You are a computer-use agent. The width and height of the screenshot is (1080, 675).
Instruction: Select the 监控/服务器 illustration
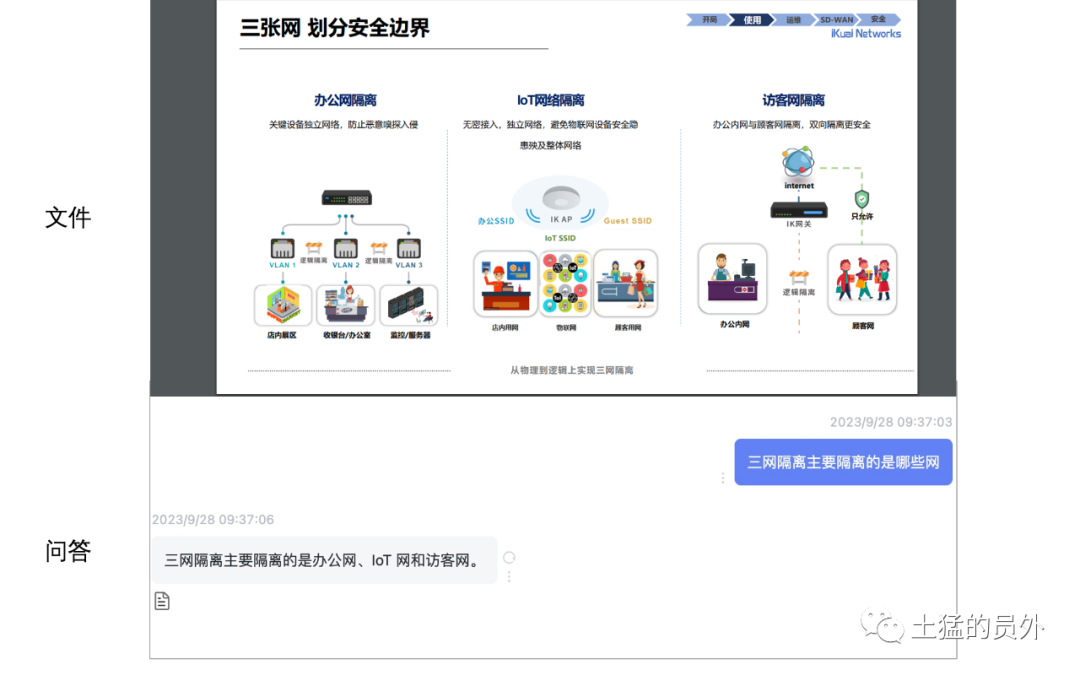click(408, 305)
